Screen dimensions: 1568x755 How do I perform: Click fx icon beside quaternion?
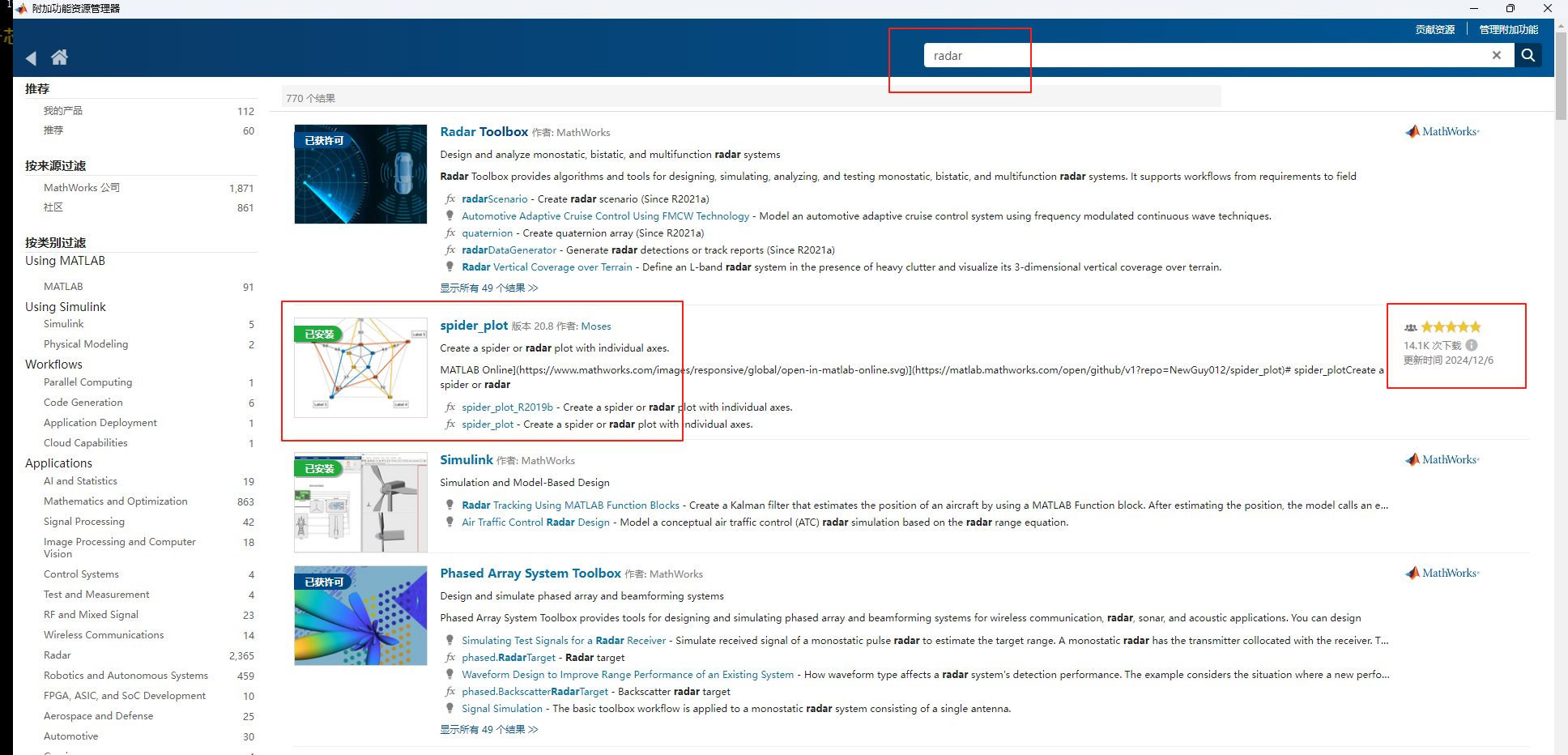click(x=450, y=233)
